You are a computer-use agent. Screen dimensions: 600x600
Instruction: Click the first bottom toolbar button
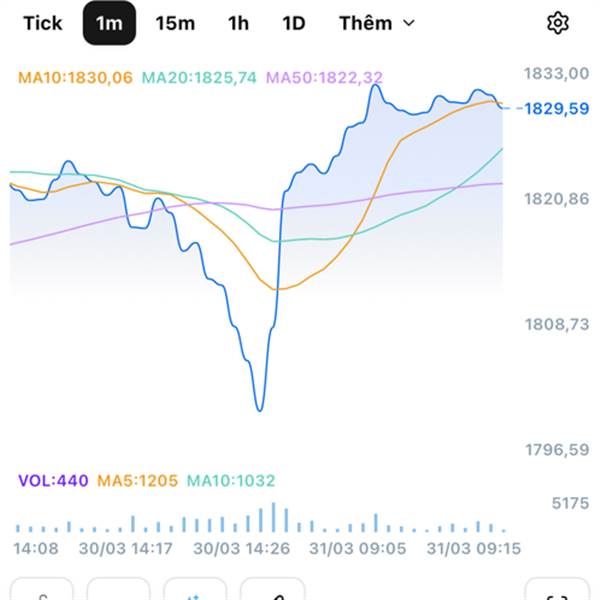click(x=41, y=592)
